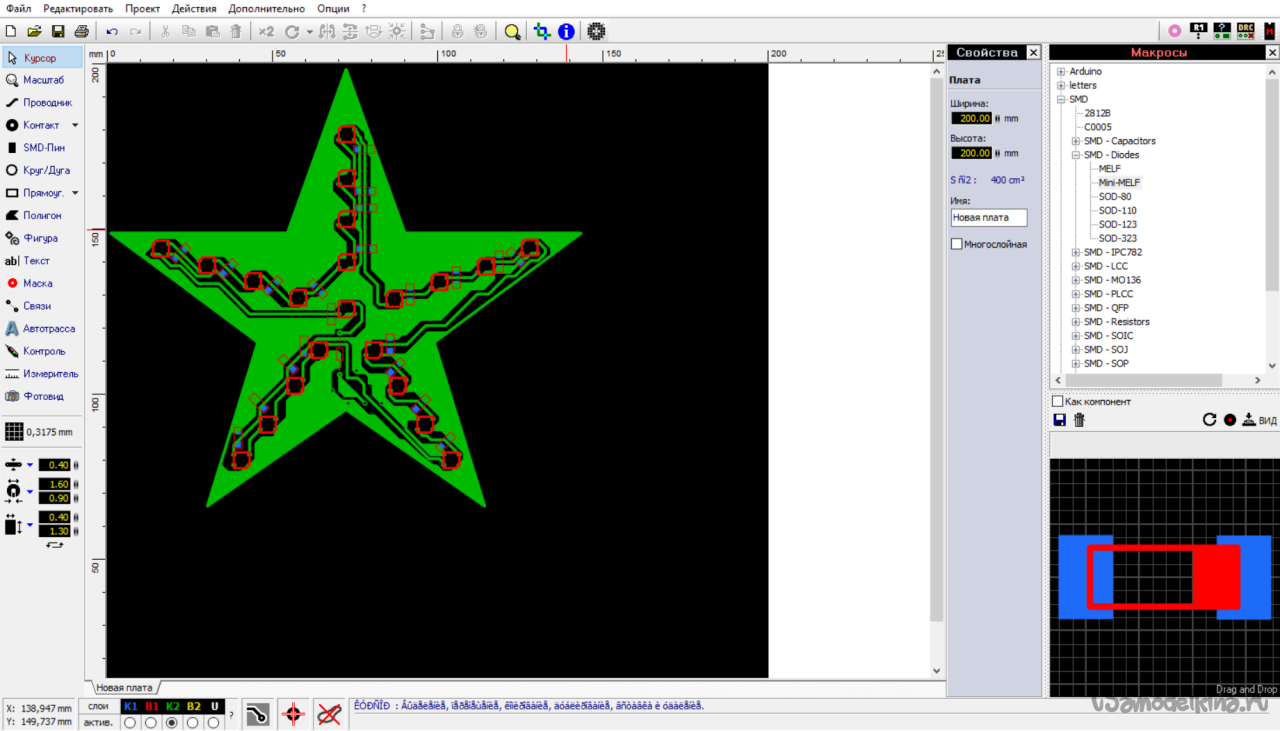This screenshot has height=731, width=1280.
Task: Check the Как компонент checkbox
Action: click(x=1058, y=401)
